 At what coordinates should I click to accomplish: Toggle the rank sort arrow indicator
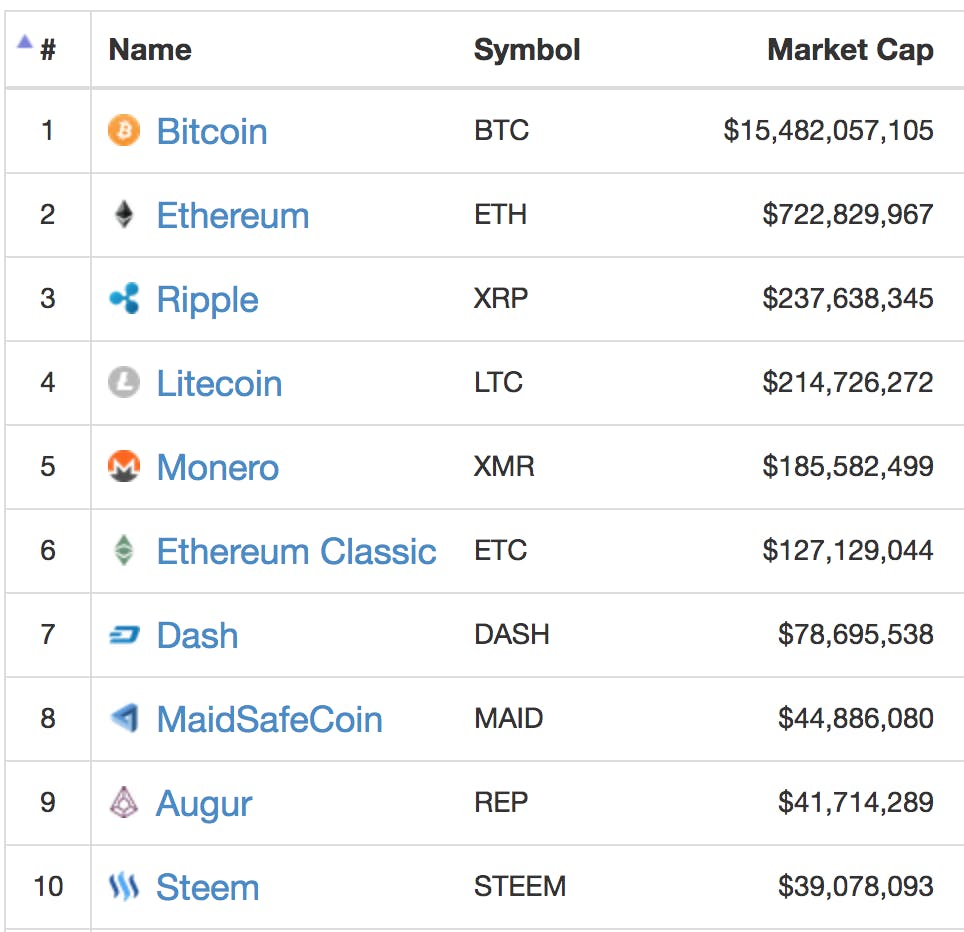click(22, 41)
